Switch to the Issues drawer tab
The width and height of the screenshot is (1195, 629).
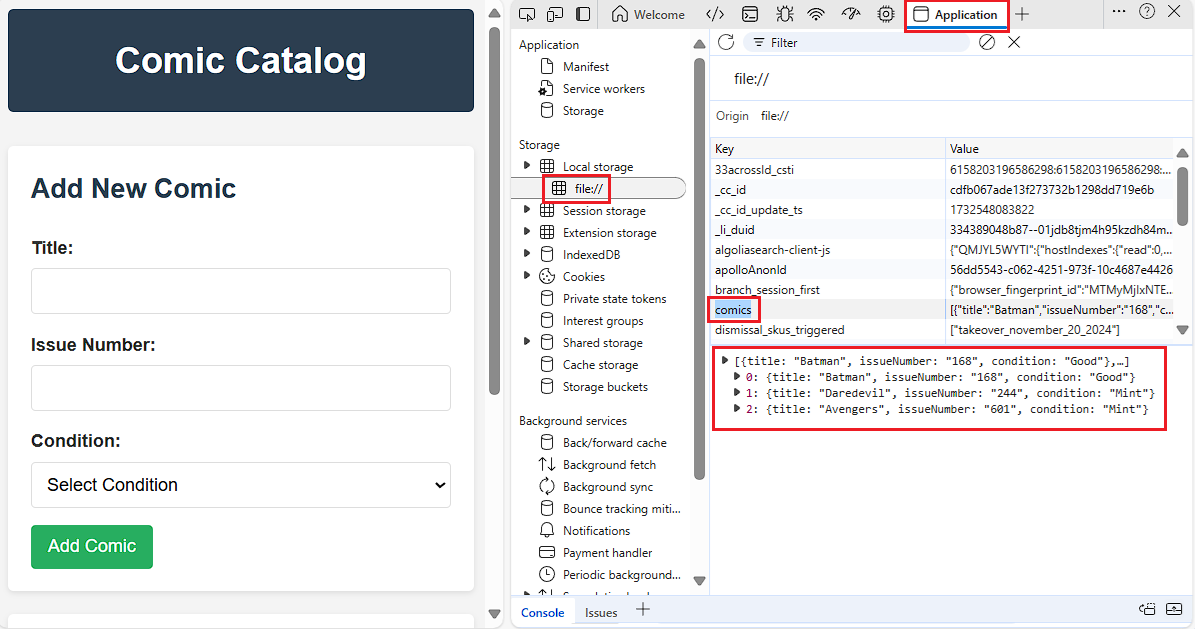pos(601,612)
